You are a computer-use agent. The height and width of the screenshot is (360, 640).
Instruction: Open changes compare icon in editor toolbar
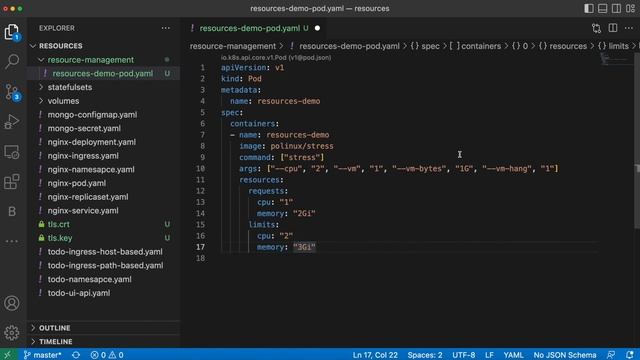596,28
